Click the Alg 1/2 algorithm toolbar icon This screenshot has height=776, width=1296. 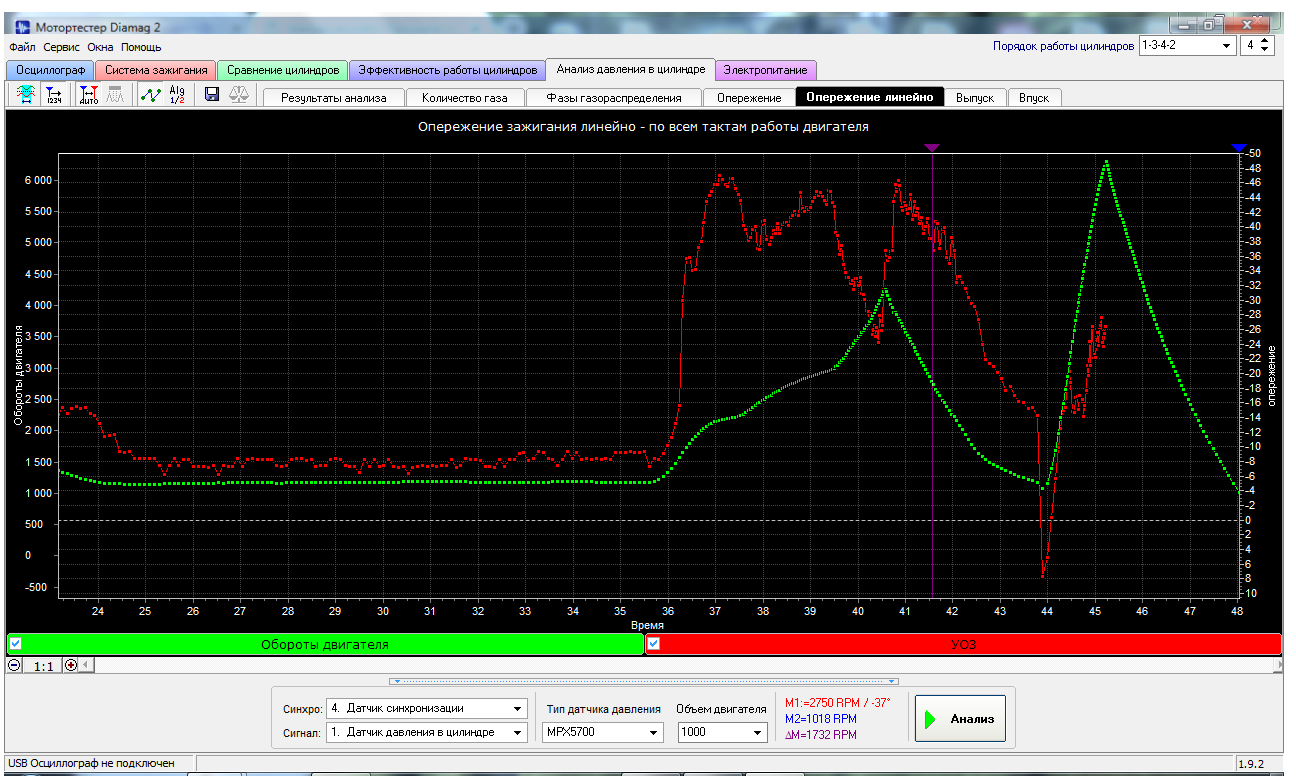177,94
